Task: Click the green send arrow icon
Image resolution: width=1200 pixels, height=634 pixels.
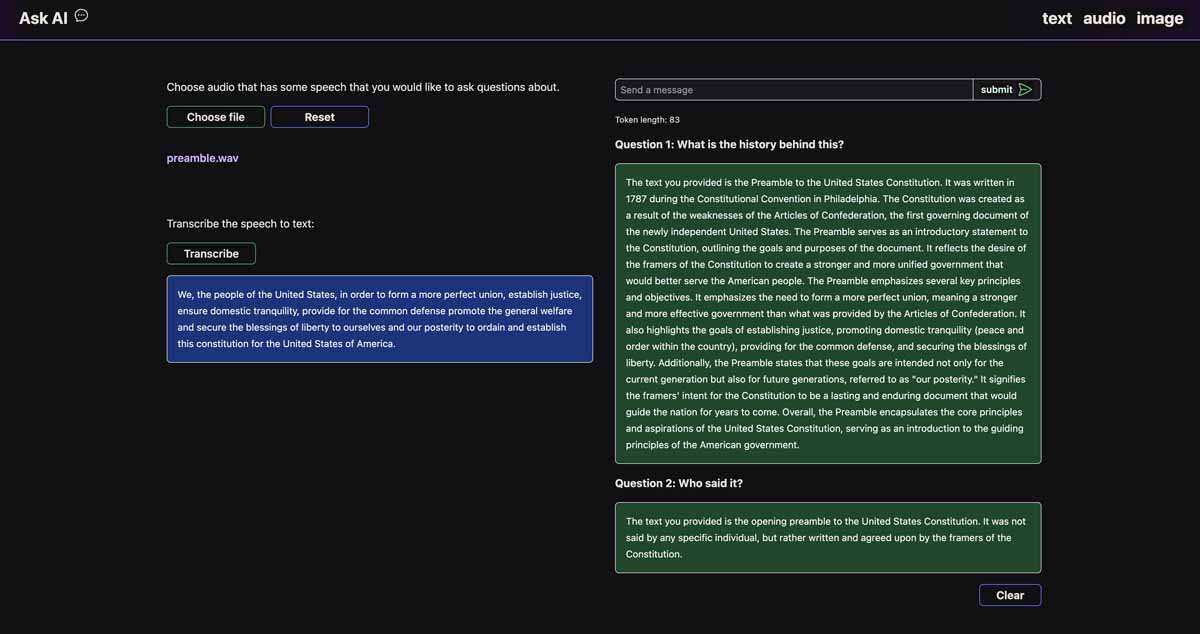Action: click(1026, 89)
